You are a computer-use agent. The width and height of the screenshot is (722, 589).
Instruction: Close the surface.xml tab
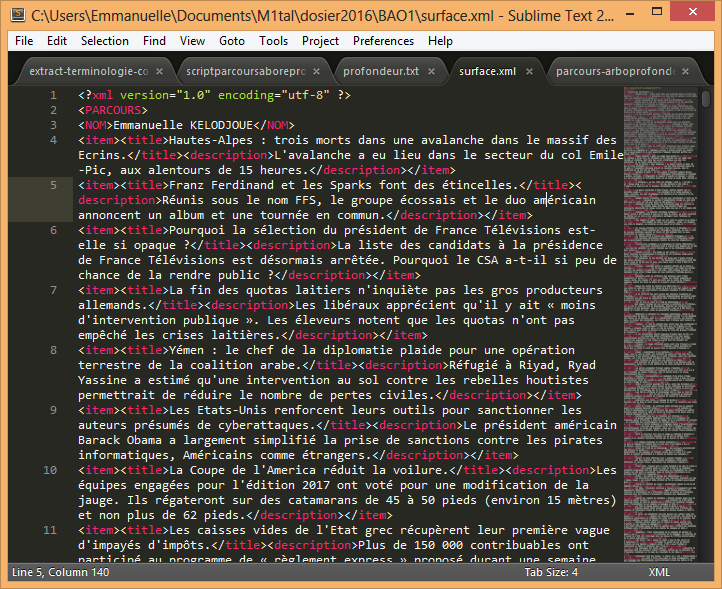coord(530,71)
